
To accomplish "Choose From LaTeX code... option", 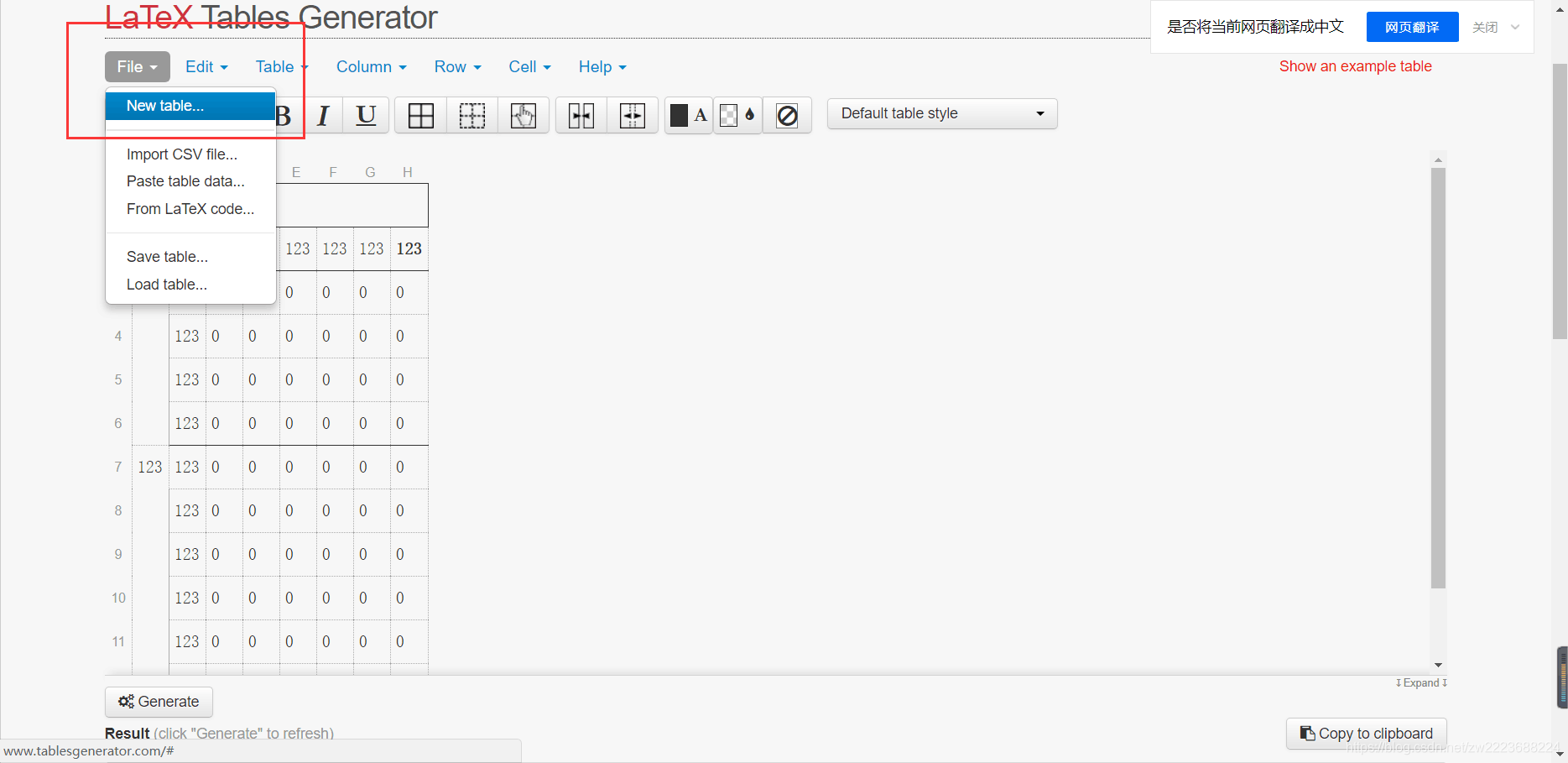I will [190, 209].
